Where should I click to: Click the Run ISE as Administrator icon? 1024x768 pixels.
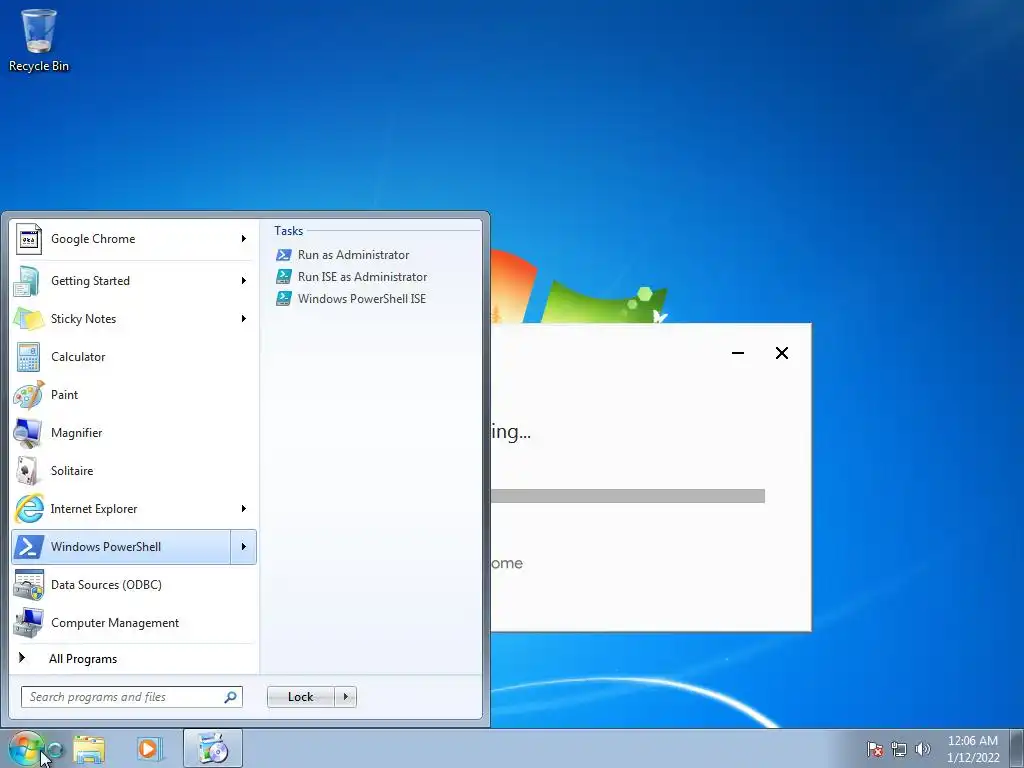click(283, 277)
